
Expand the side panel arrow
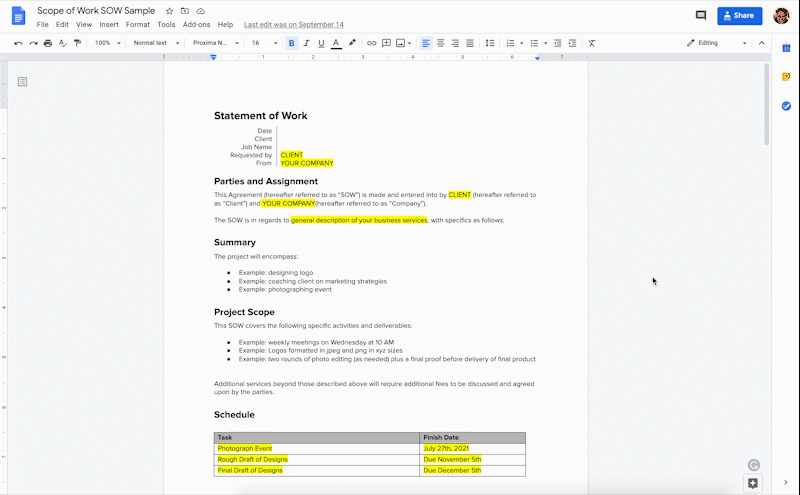pyautogui.click(x=786, y=482)
